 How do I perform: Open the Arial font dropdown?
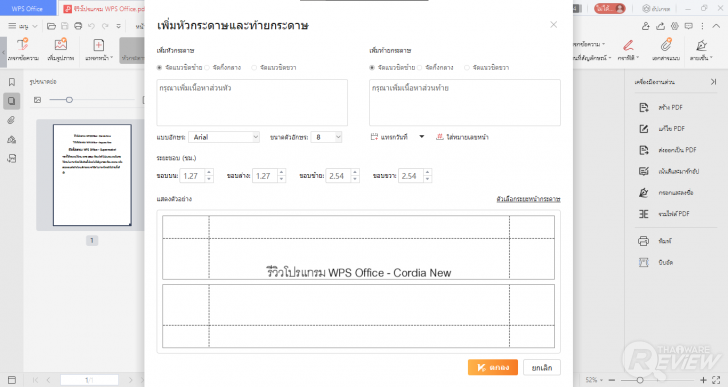pyautogui.click(x=224, y=137)
